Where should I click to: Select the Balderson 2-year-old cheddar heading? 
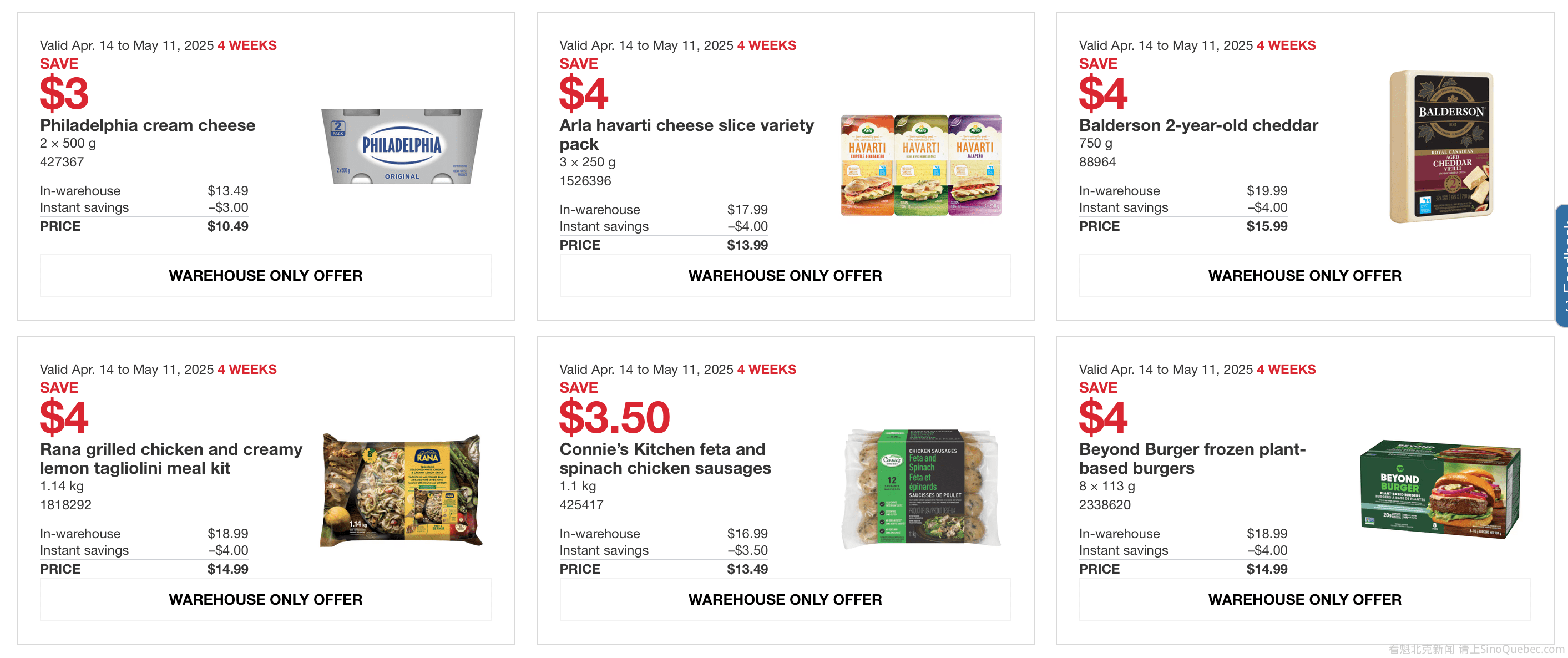pos(1198,125)
